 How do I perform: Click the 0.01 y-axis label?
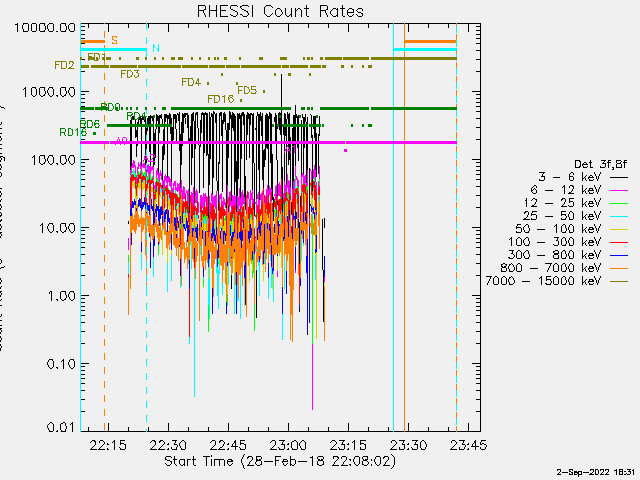pos(62,427)
